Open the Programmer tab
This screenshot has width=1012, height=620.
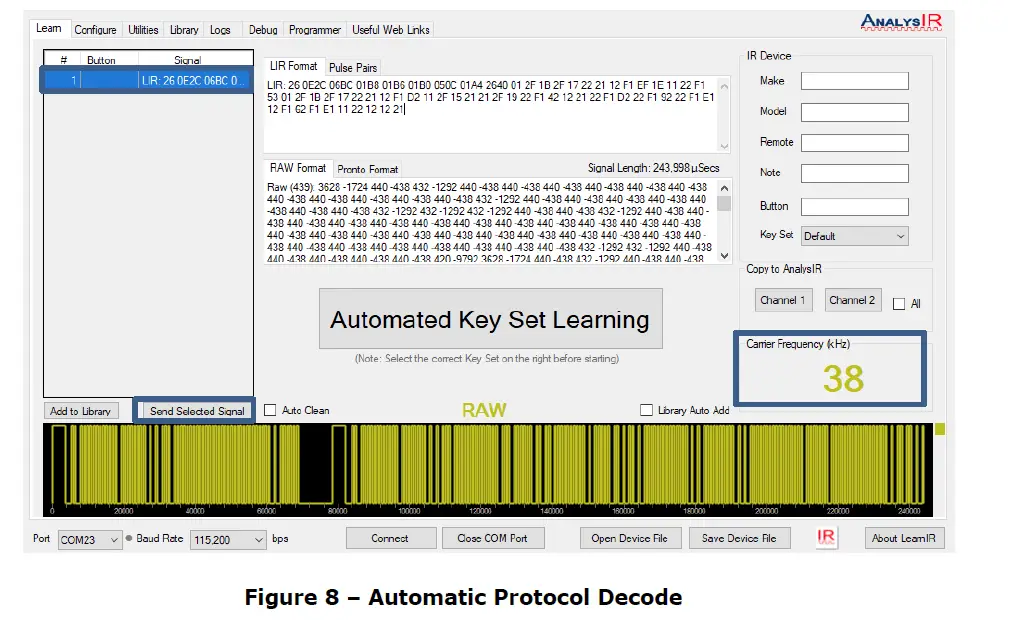314,29
